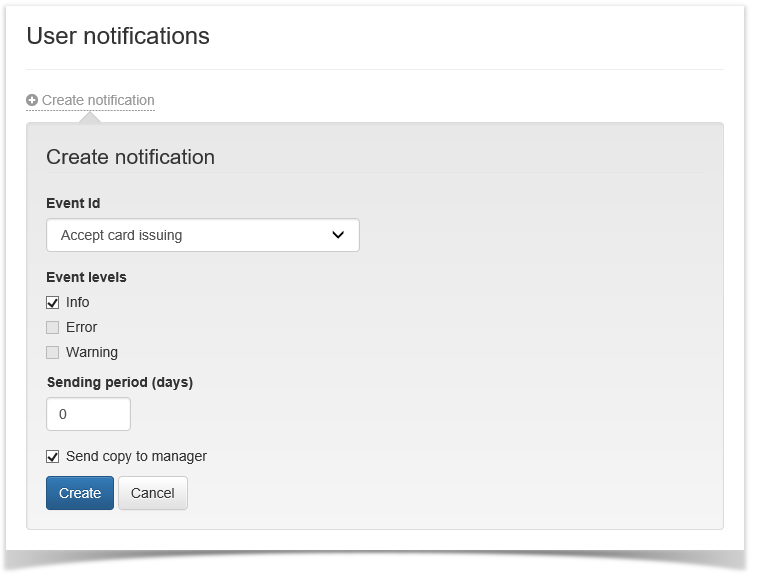Viewport: 758px width, 579px height.
Task: Enable the Error event level checkbox
Action: point(53,328)
